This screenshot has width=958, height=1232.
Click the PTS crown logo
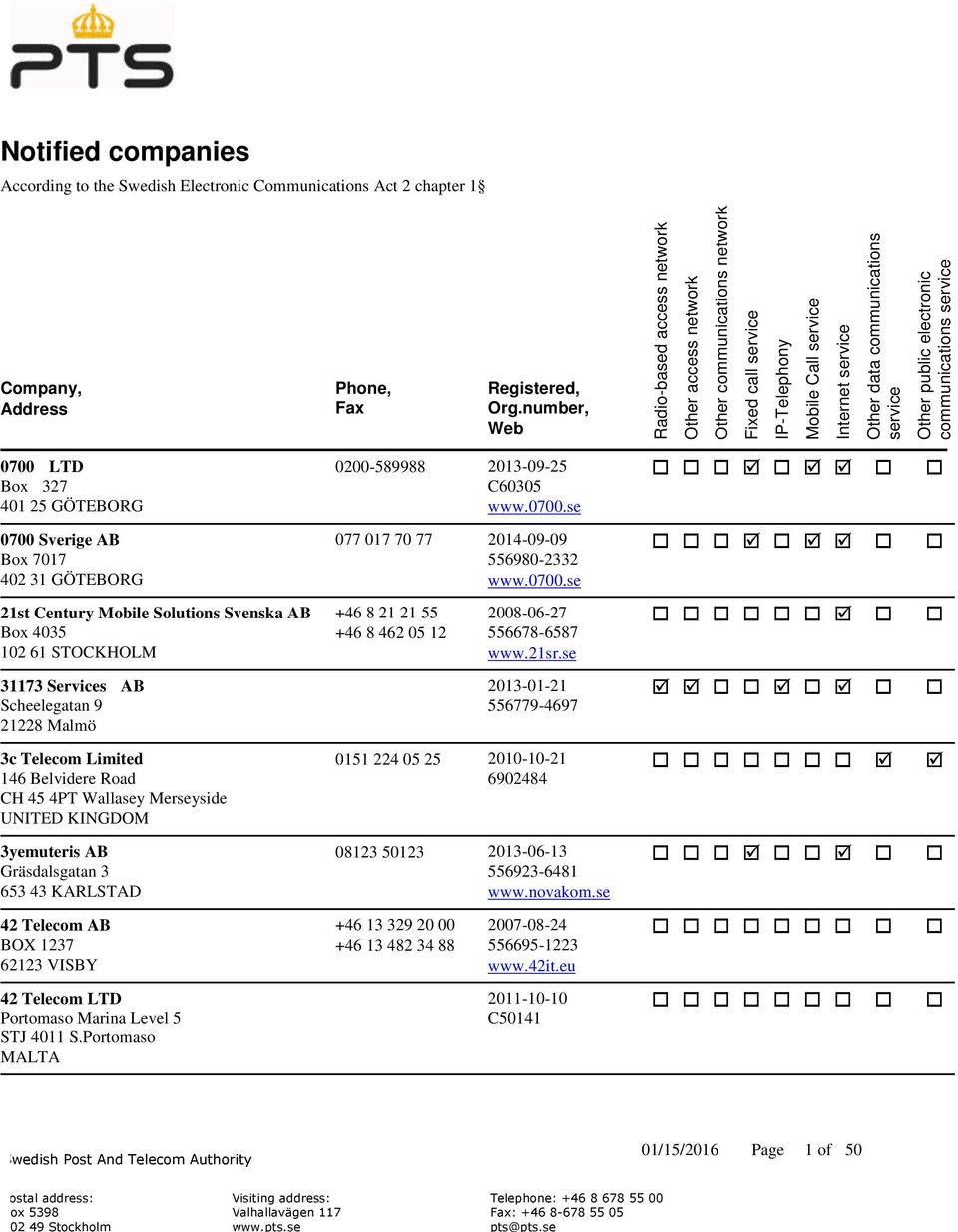[x=92, y=47]
